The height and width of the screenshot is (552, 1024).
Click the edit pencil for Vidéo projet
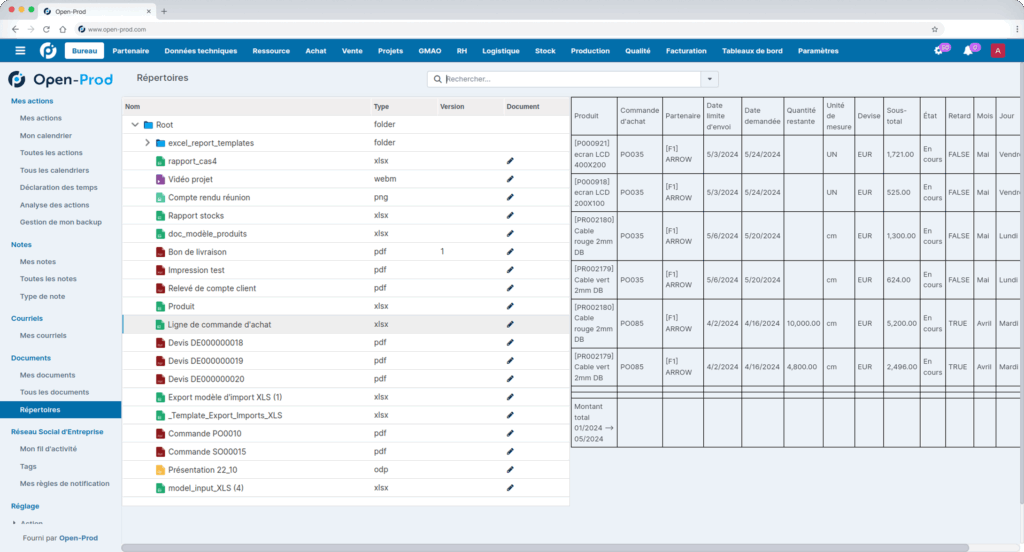tap(510, 179)
